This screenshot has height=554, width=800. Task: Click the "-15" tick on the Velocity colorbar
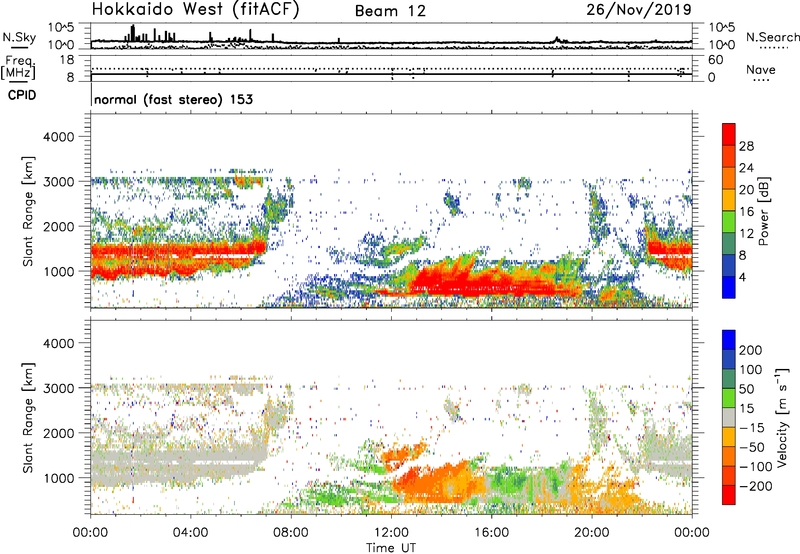(x=752, y=427)
